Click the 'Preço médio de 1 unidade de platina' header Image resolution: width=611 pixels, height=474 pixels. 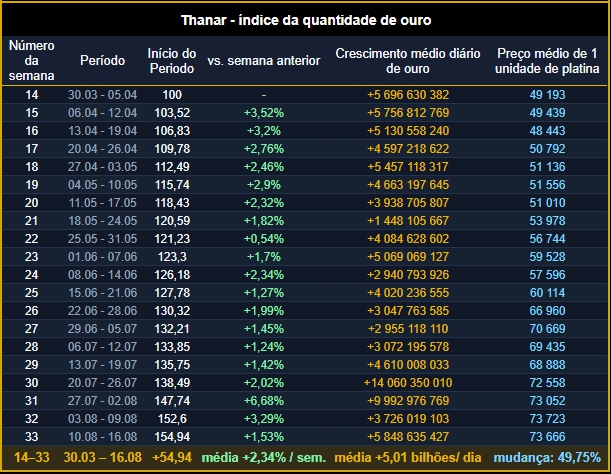(x=547, y=61)
